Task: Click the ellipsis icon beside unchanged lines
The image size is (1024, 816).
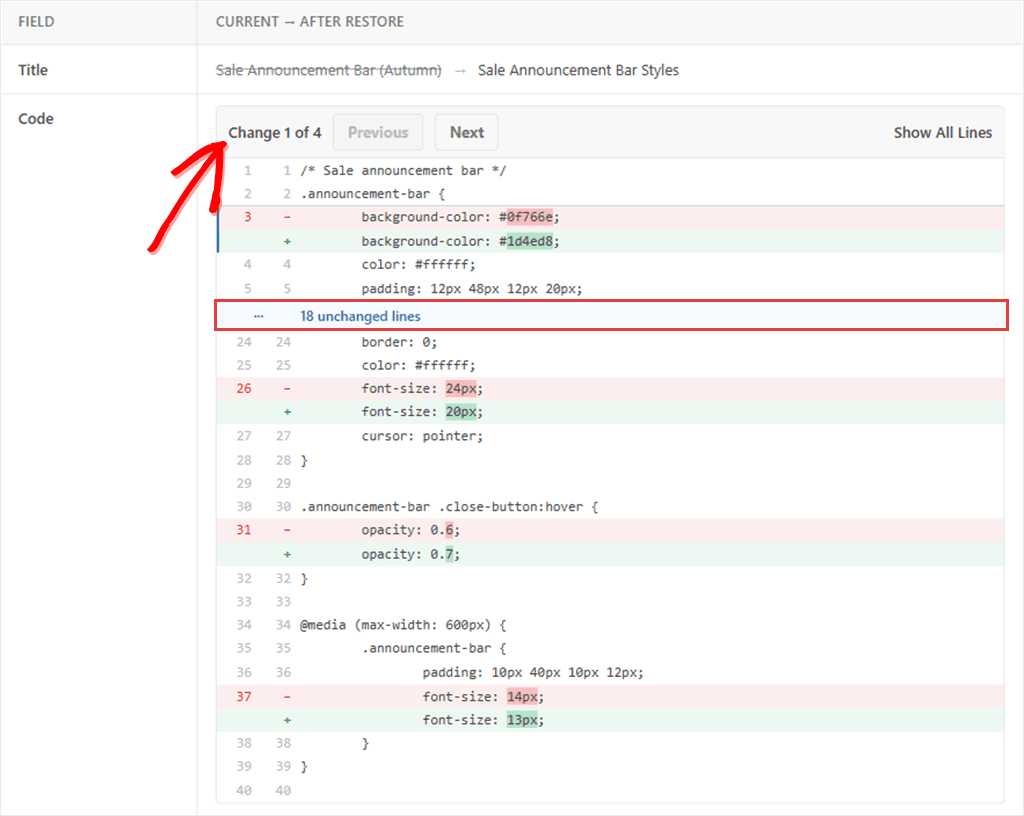Action: 259,316
